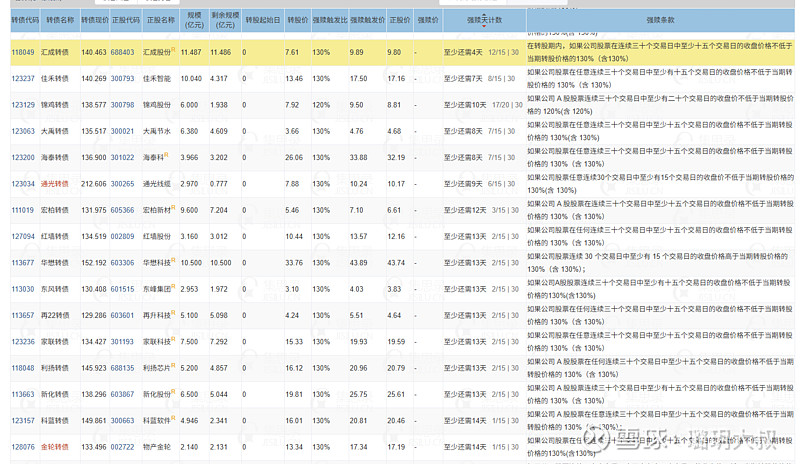
Task: Sort by 转债名称 column header
Action: pos(60,20)
